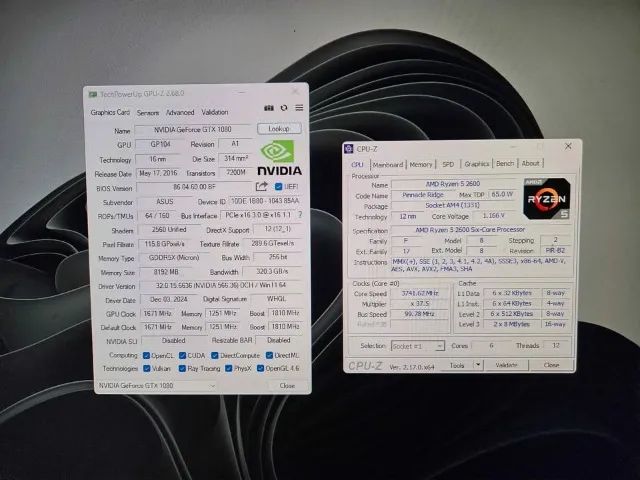Screen dimensions: 640x480
Task: Click the CPU-Z title bar app icon
Action: (349, 149)
